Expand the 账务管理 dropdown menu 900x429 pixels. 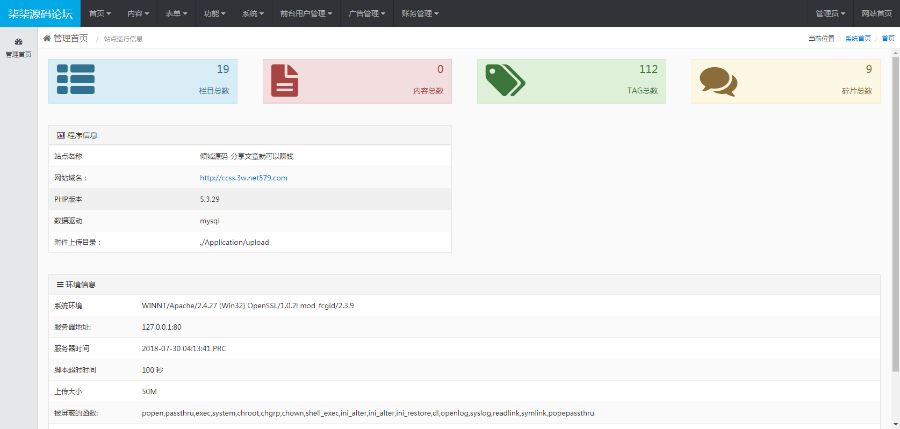421,13
